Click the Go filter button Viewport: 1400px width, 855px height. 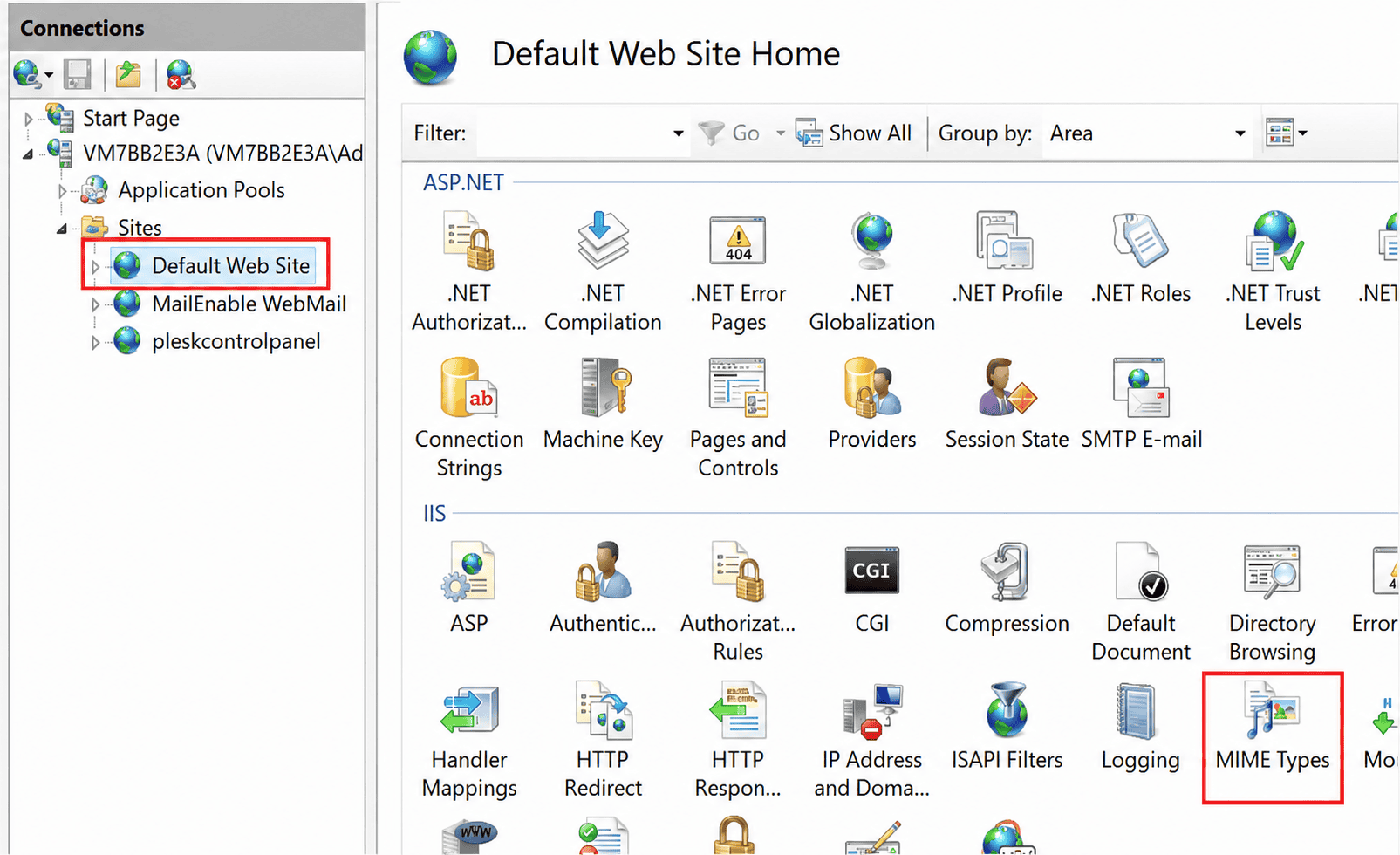tap(729, 133)
